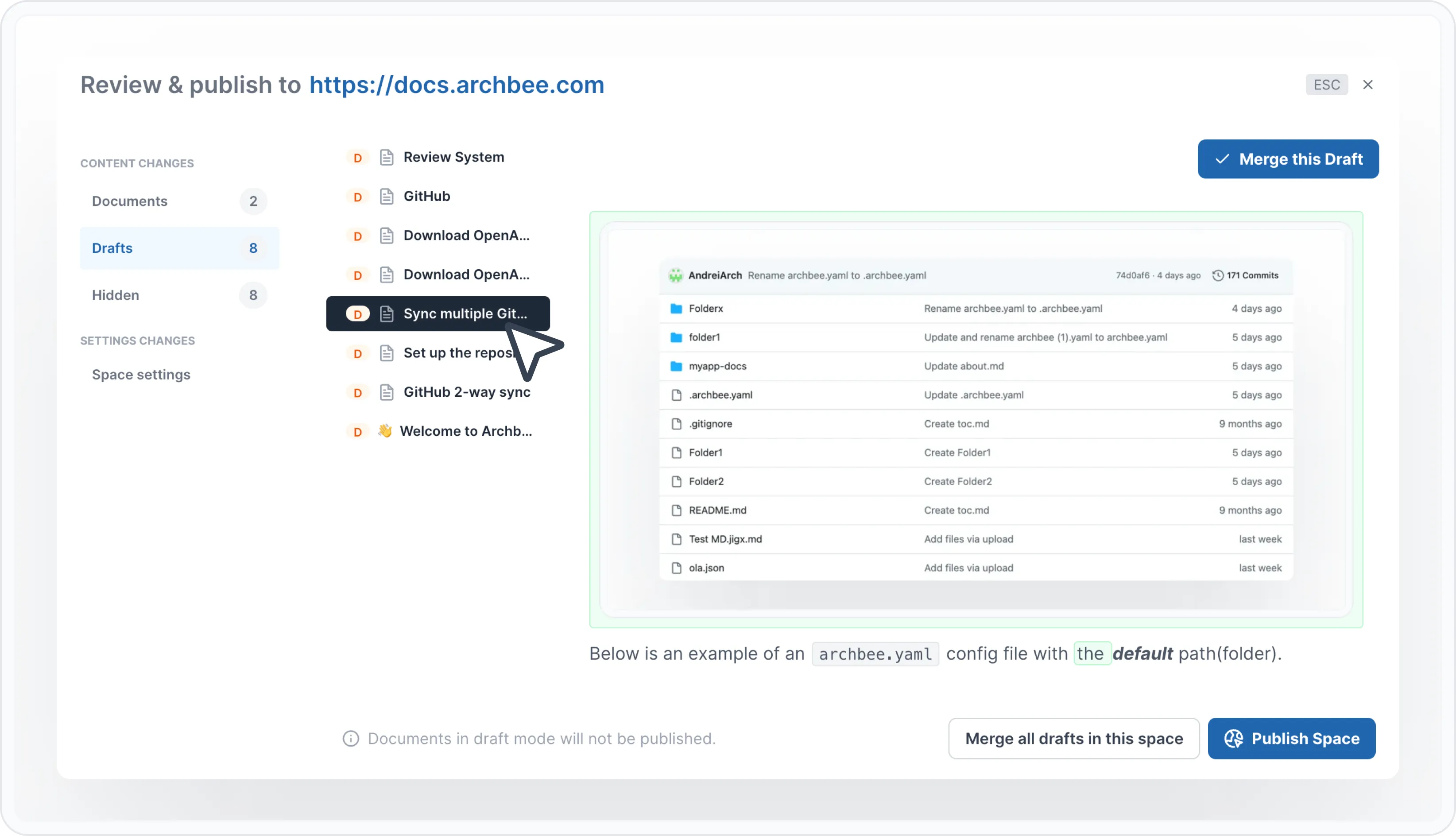Click the 'SETTINGS CHANGES' section heading
Image resolution: width=1456 pixels, height=836 pixels.
pos(138,341)
